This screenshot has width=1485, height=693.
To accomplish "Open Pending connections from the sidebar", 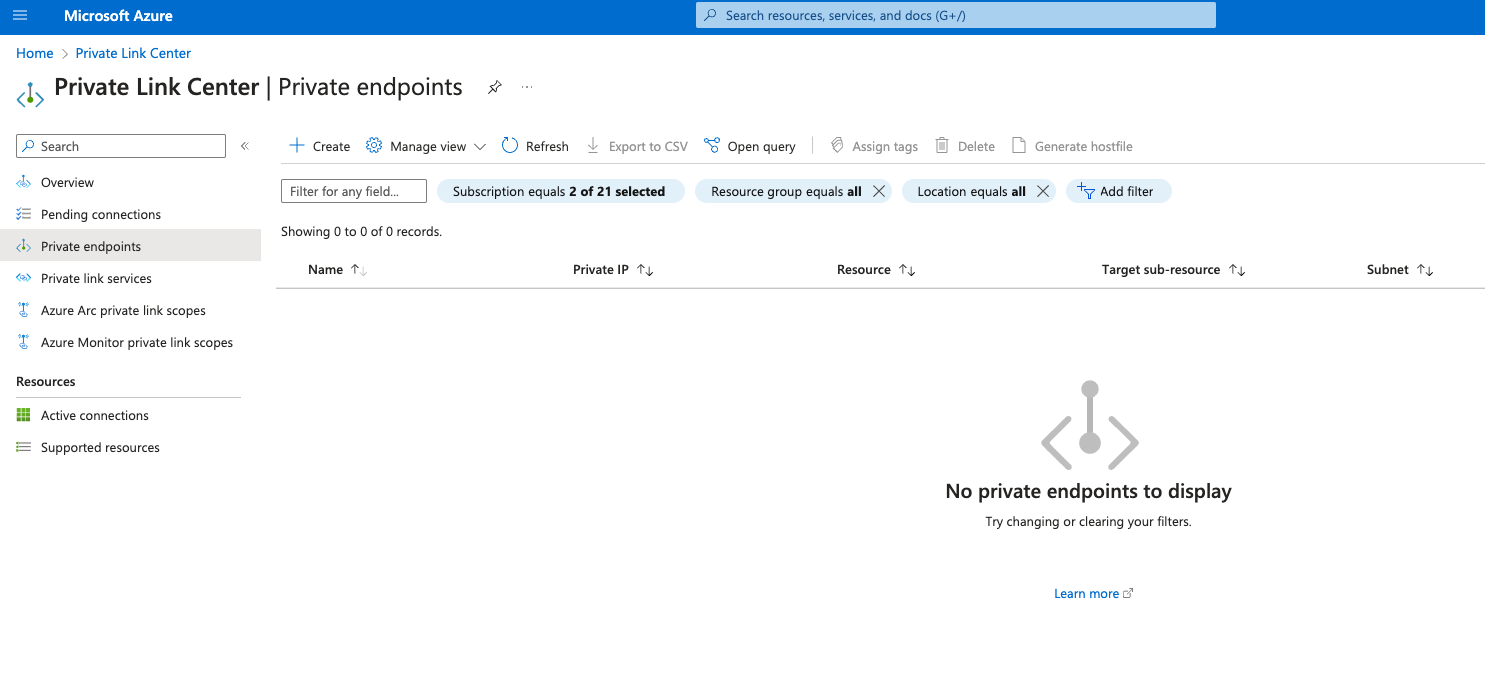I will 100,214.
